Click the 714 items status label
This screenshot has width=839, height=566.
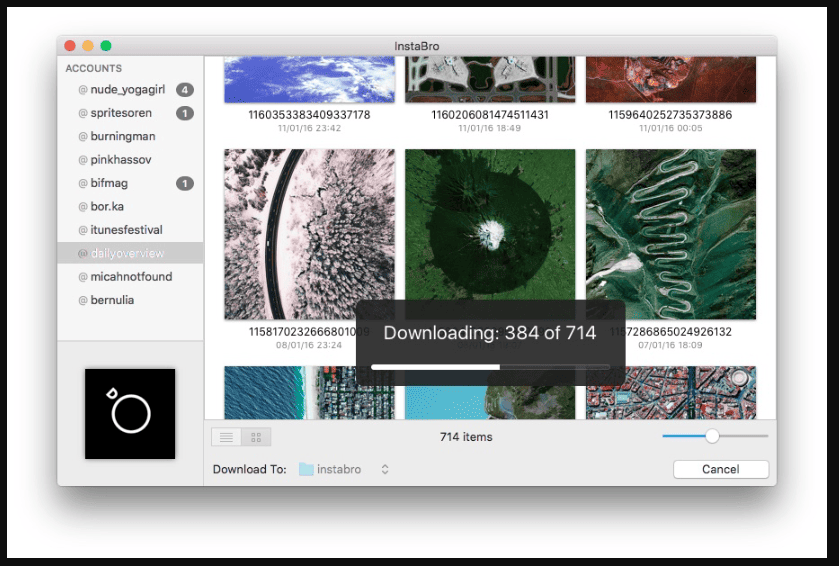point(466,437)
